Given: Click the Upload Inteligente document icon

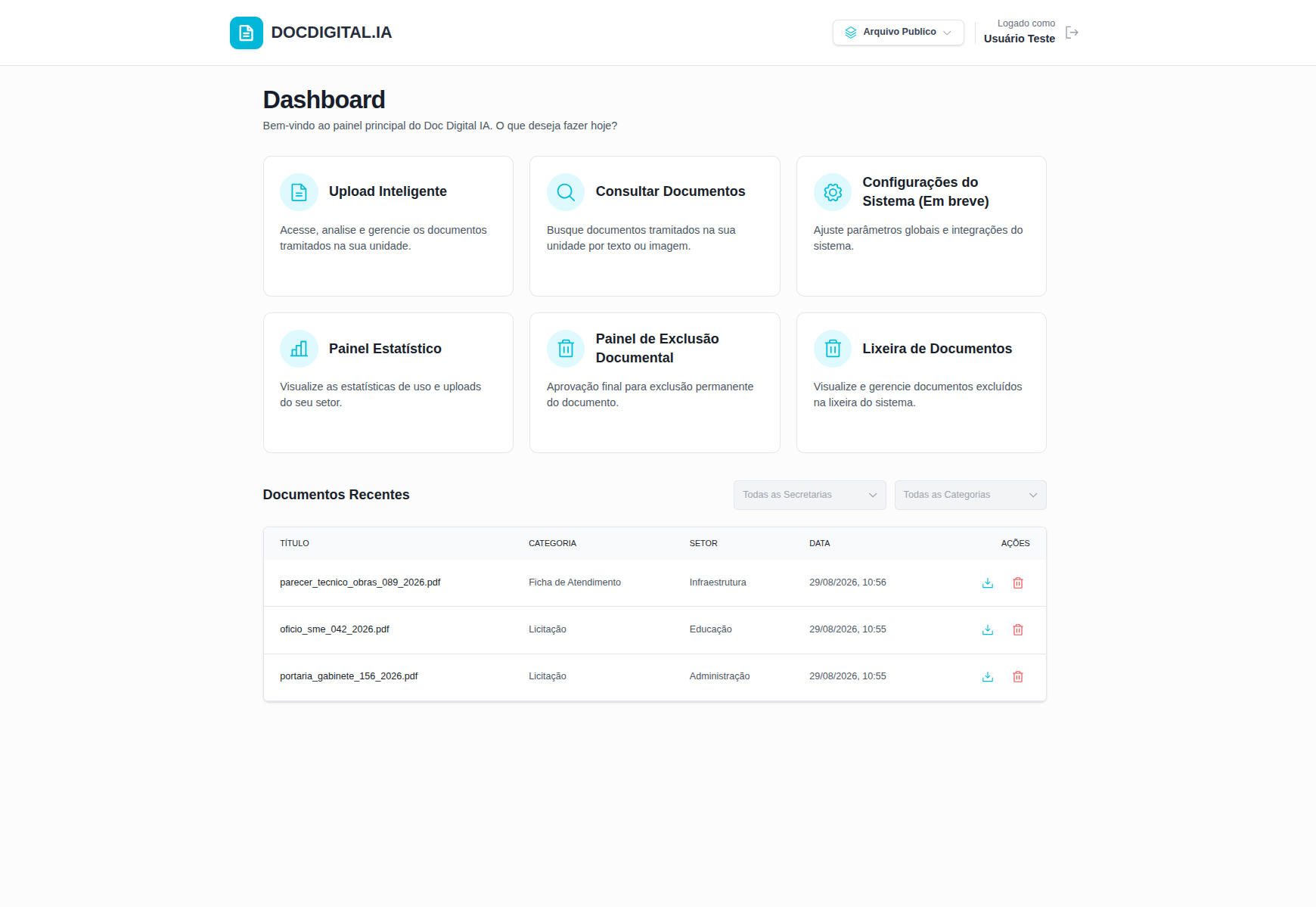Looking at the screenshot, I should click(x=299, y=192).
